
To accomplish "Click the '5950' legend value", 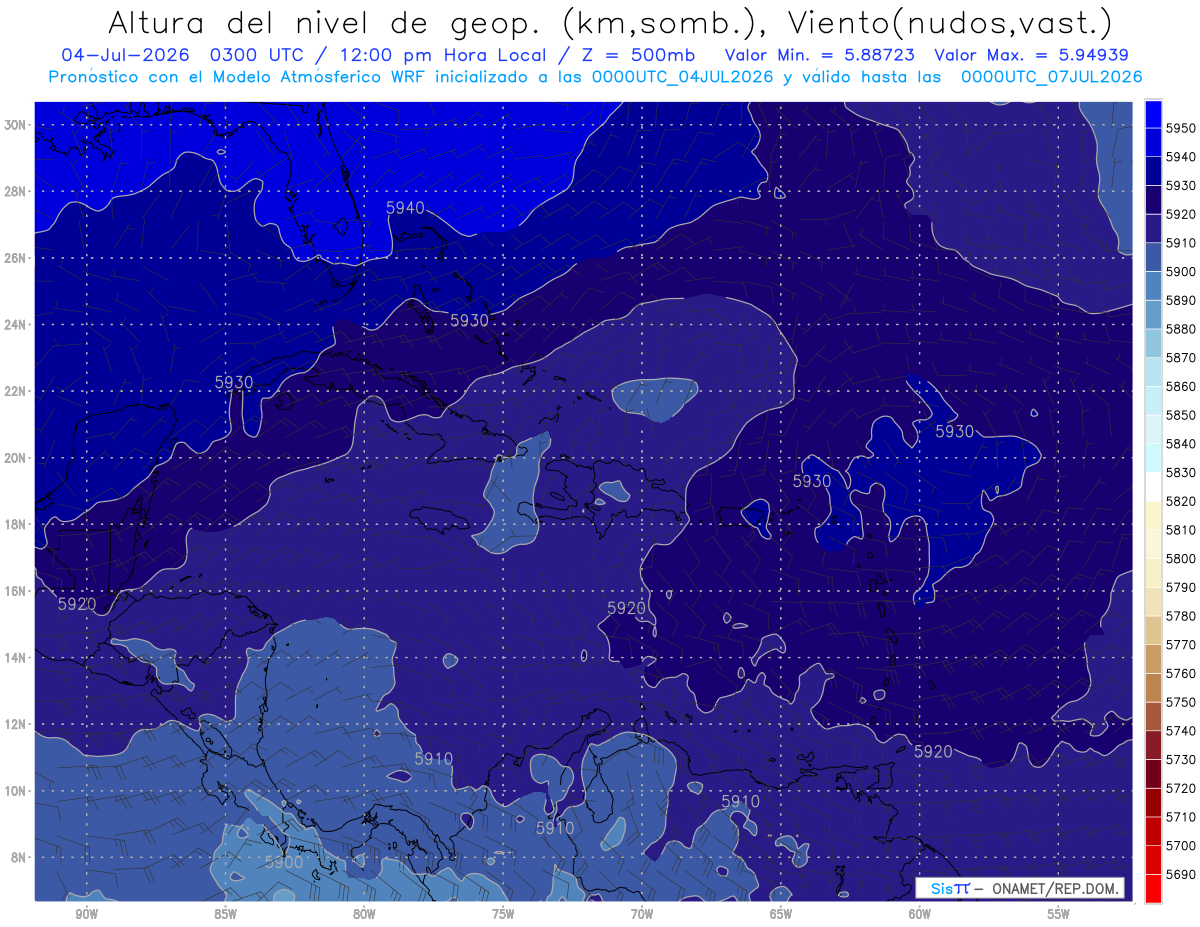I will coord(1180,128).
